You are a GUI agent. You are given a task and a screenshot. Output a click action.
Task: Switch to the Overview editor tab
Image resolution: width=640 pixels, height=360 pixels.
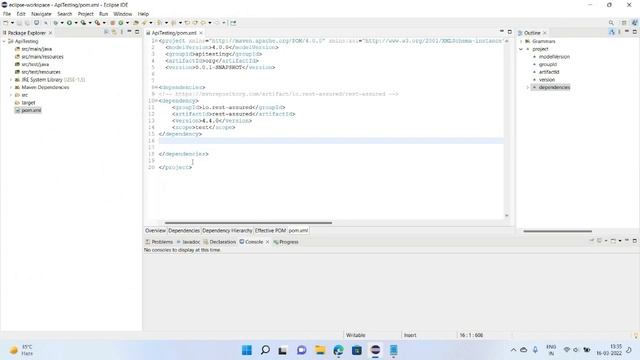(156, 231)
